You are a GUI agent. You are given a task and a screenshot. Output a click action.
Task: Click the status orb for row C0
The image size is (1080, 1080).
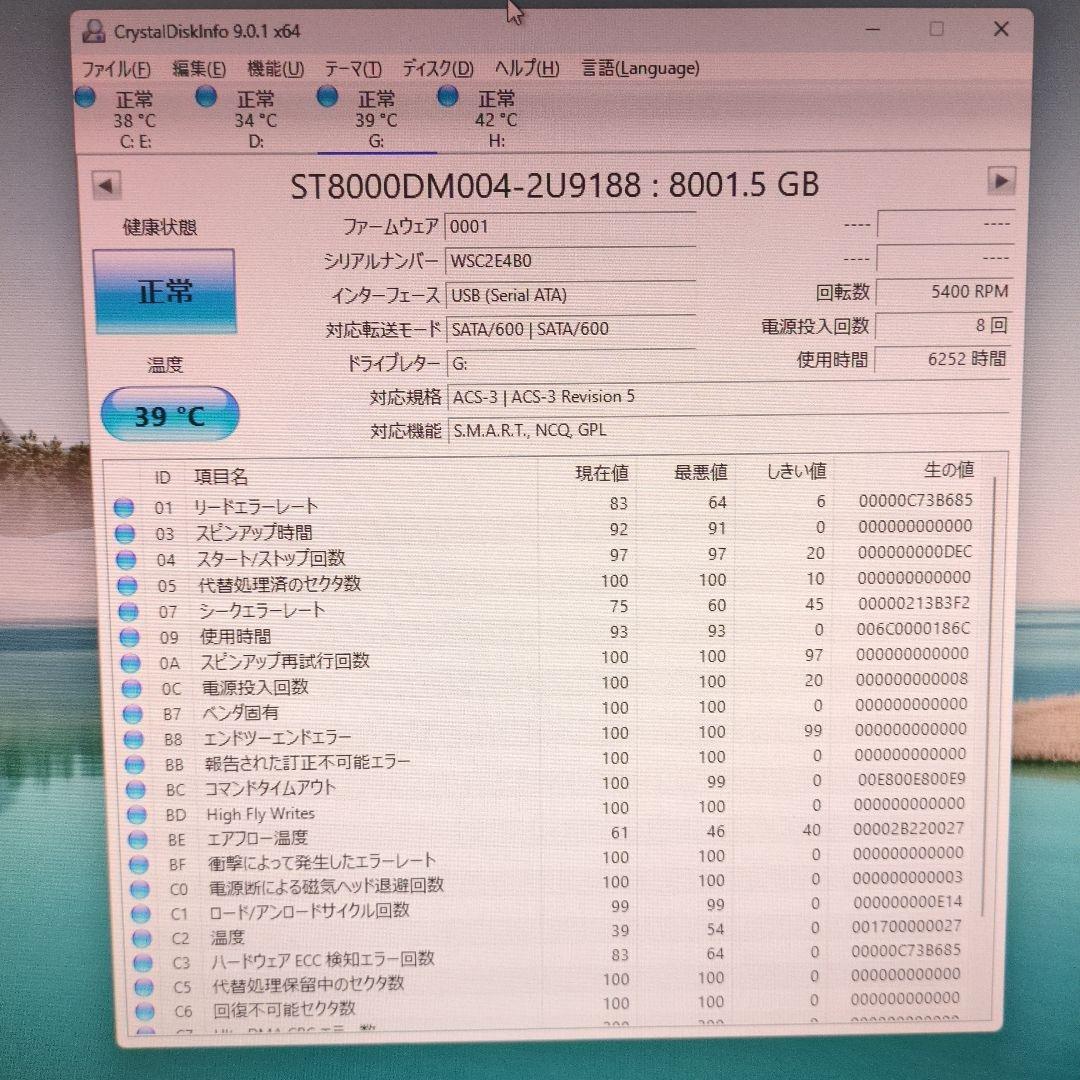[x=140, y=890]
